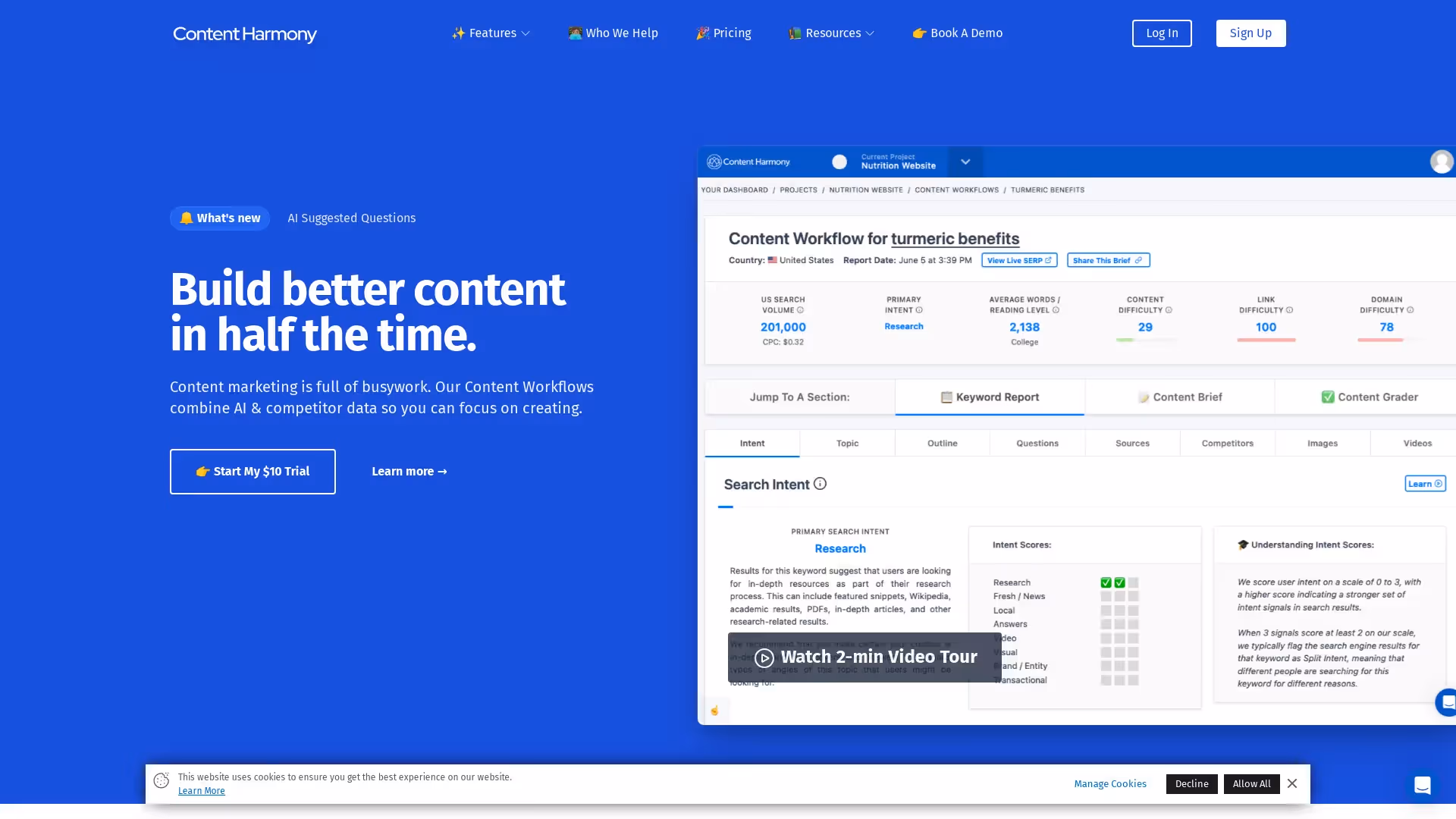1456x819 pixels.
Task: Click the Learn button in Search Intent
Action: (1425, 484)
